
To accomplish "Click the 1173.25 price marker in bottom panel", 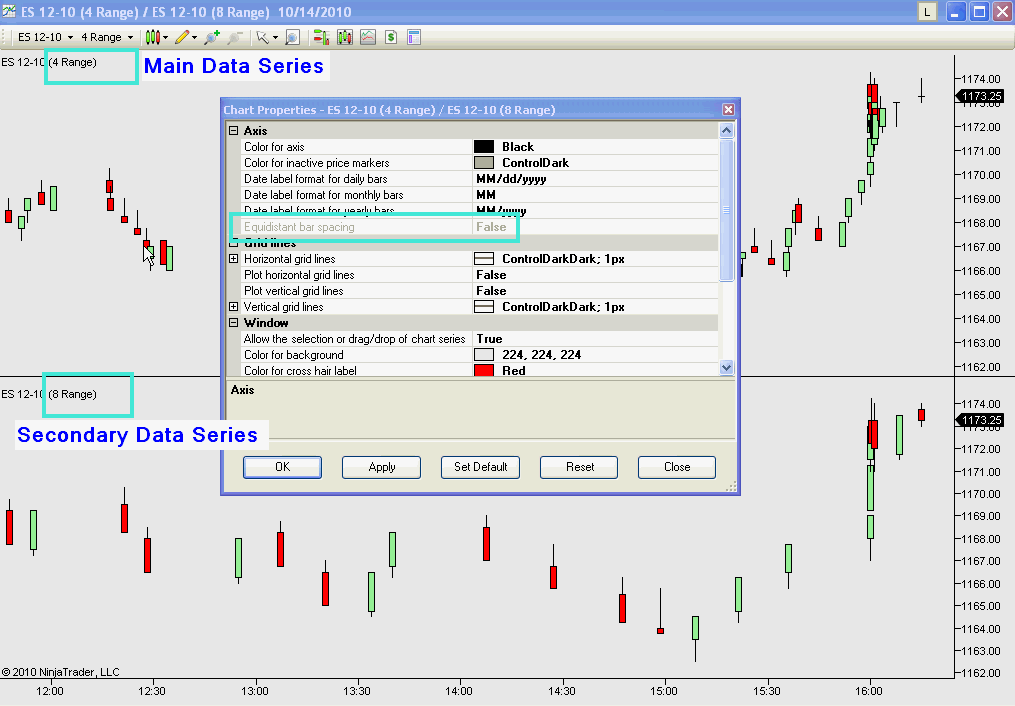I will pyautogui.click(x=980, y=420).
